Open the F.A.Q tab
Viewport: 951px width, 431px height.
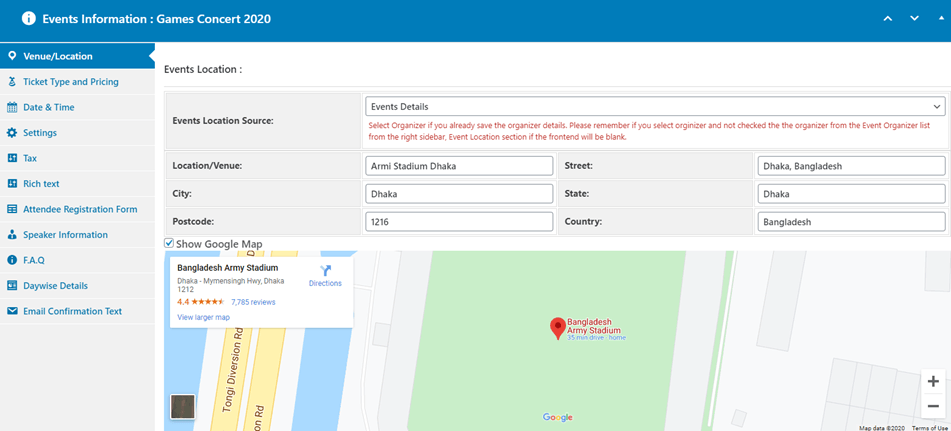coord(78,260)
